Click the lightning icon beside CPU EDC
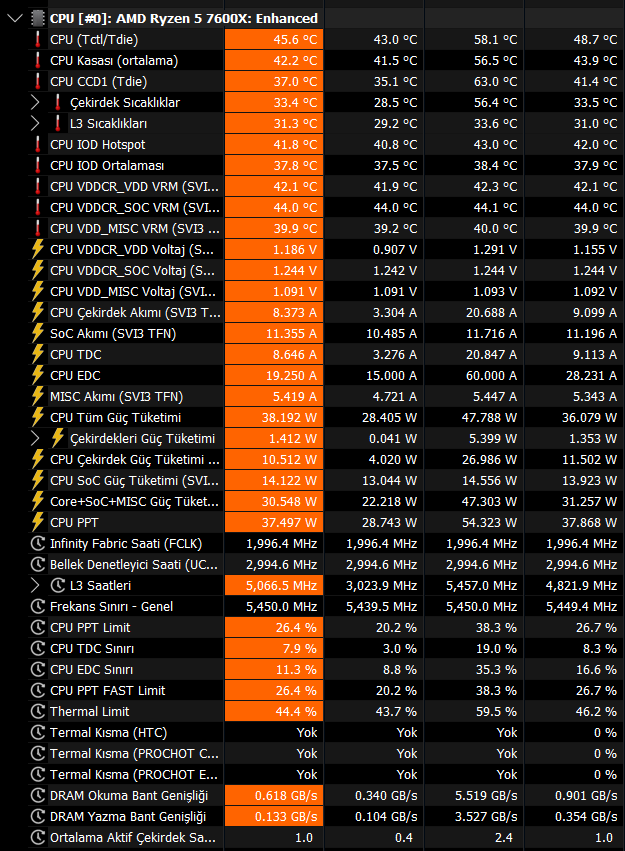This screenshot has width=625, height=851. click(37, 376)
